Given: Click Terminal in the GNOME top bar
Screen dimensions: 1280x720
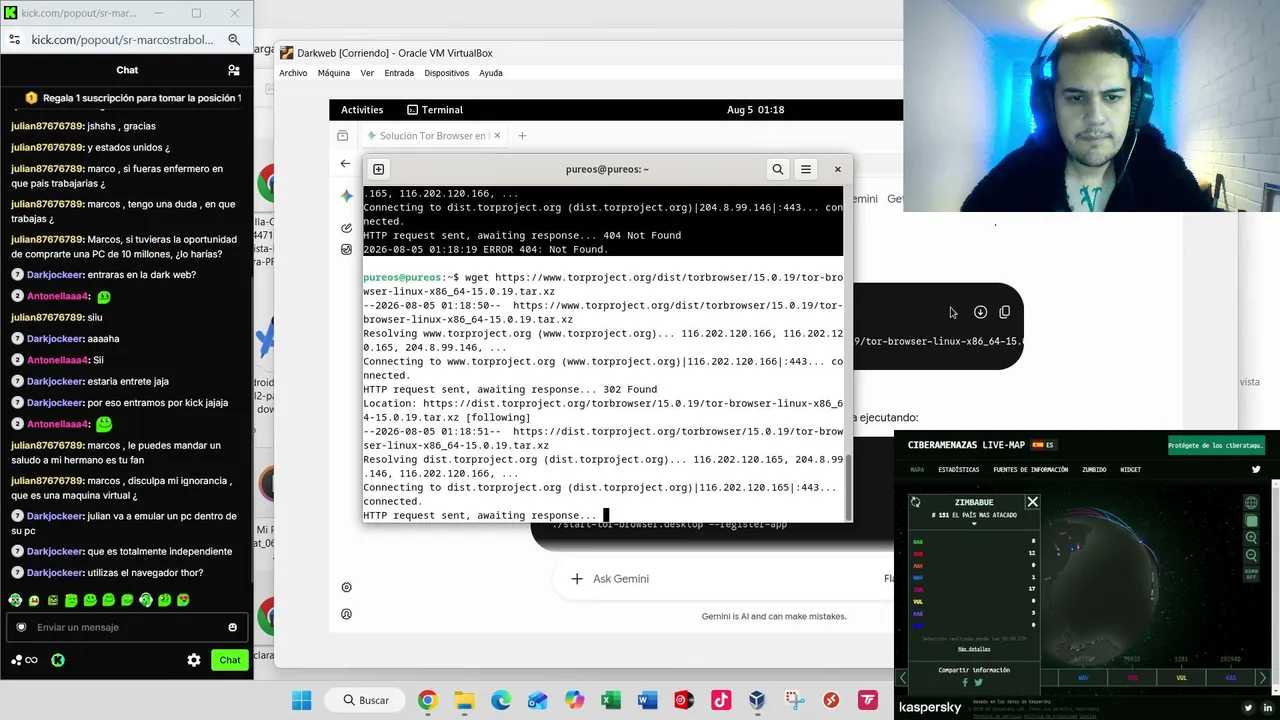Looking at the screenshot, I should tap(434, 110).
